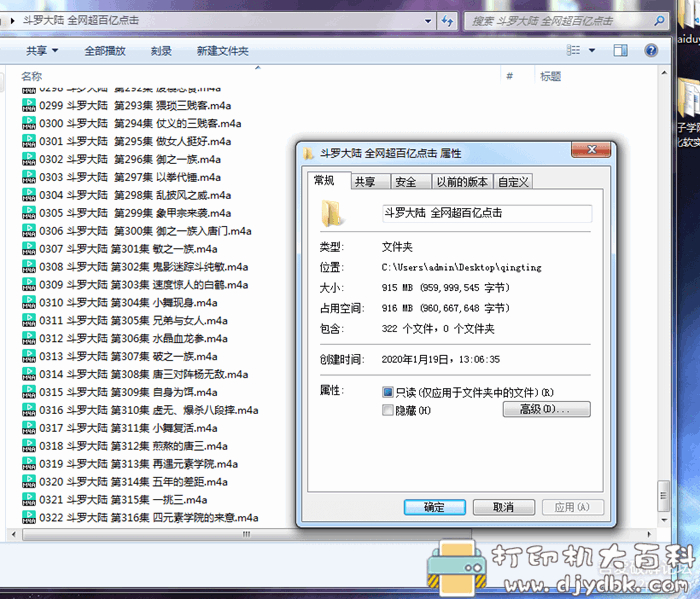Click the 取消 button

pos(503,507)
